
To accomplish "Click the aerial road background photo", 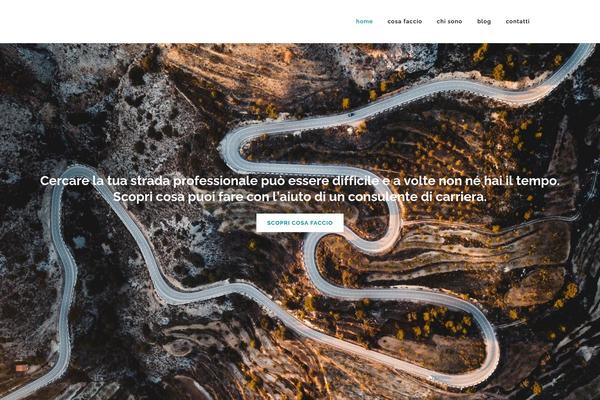I will coord(300,306).
